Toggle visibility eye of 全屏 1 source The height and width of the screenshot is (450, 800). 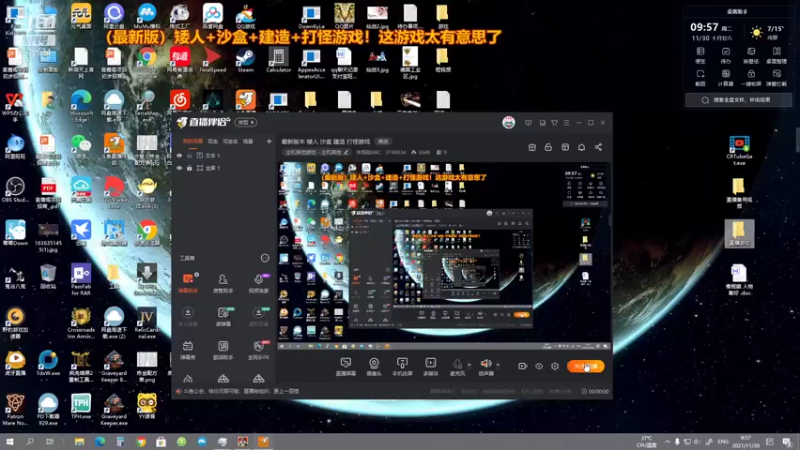pyautogui.click(x=179, y=168)
